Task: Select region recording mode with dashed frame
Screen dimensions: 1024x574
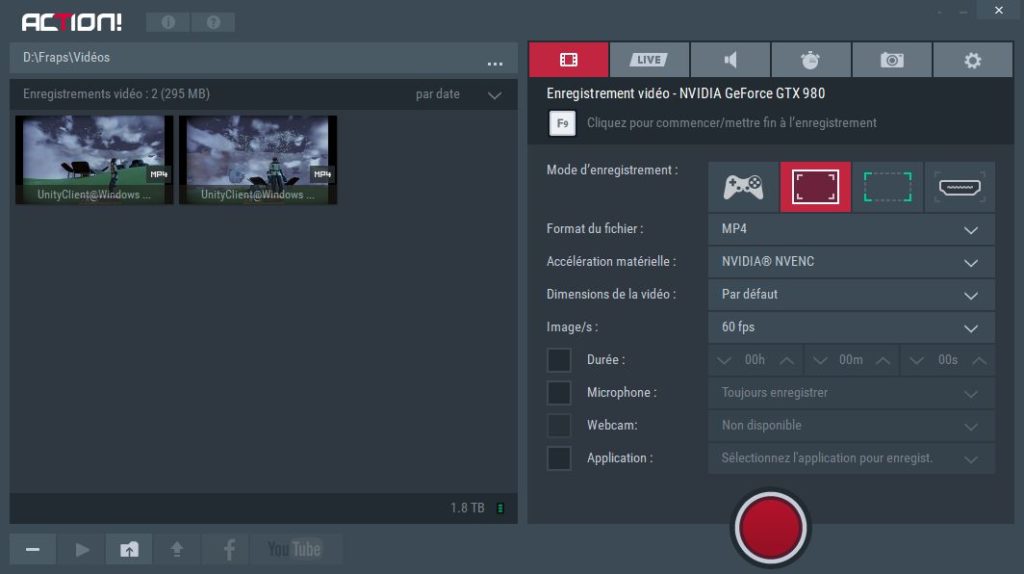Action: 888,187
